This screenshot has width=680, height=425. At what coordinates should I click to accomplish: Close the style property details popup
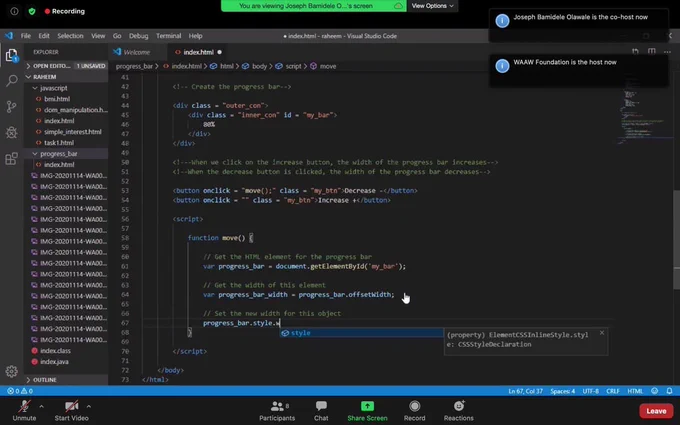tap(602, 333)
